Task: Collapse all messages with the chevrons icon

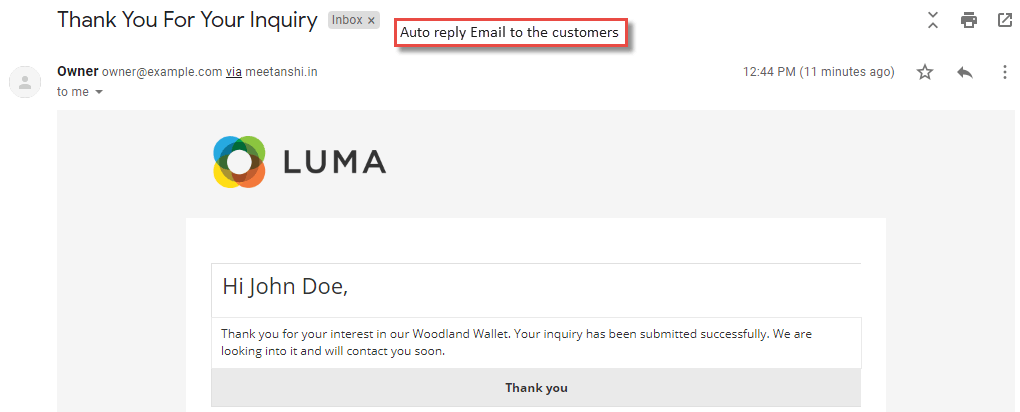Action: click(933, 21)
